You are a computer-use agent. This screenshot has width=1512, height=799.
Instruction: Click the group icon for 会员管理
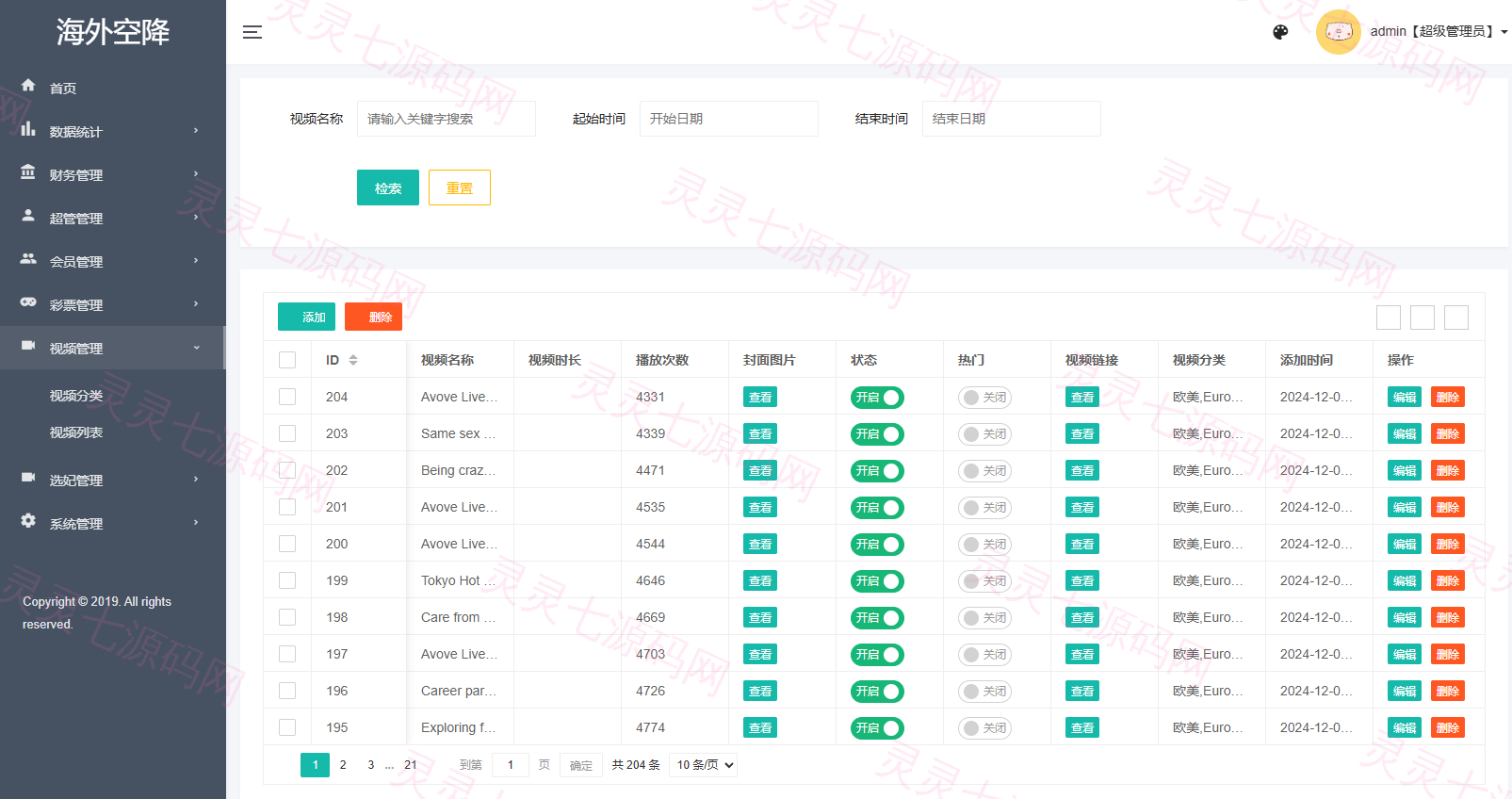[x=28, y=259]
